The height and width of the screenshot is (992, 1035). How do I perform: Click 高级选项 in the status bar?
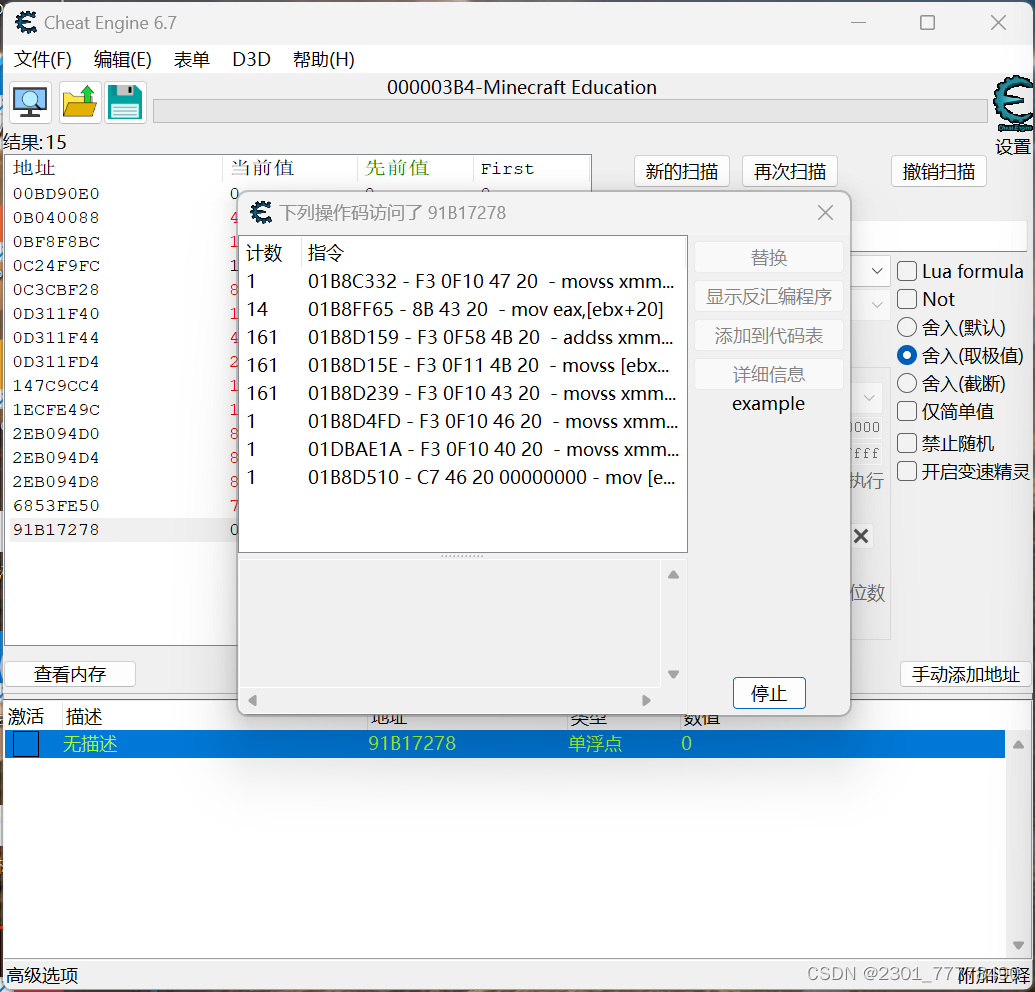[x=42, y=975]
